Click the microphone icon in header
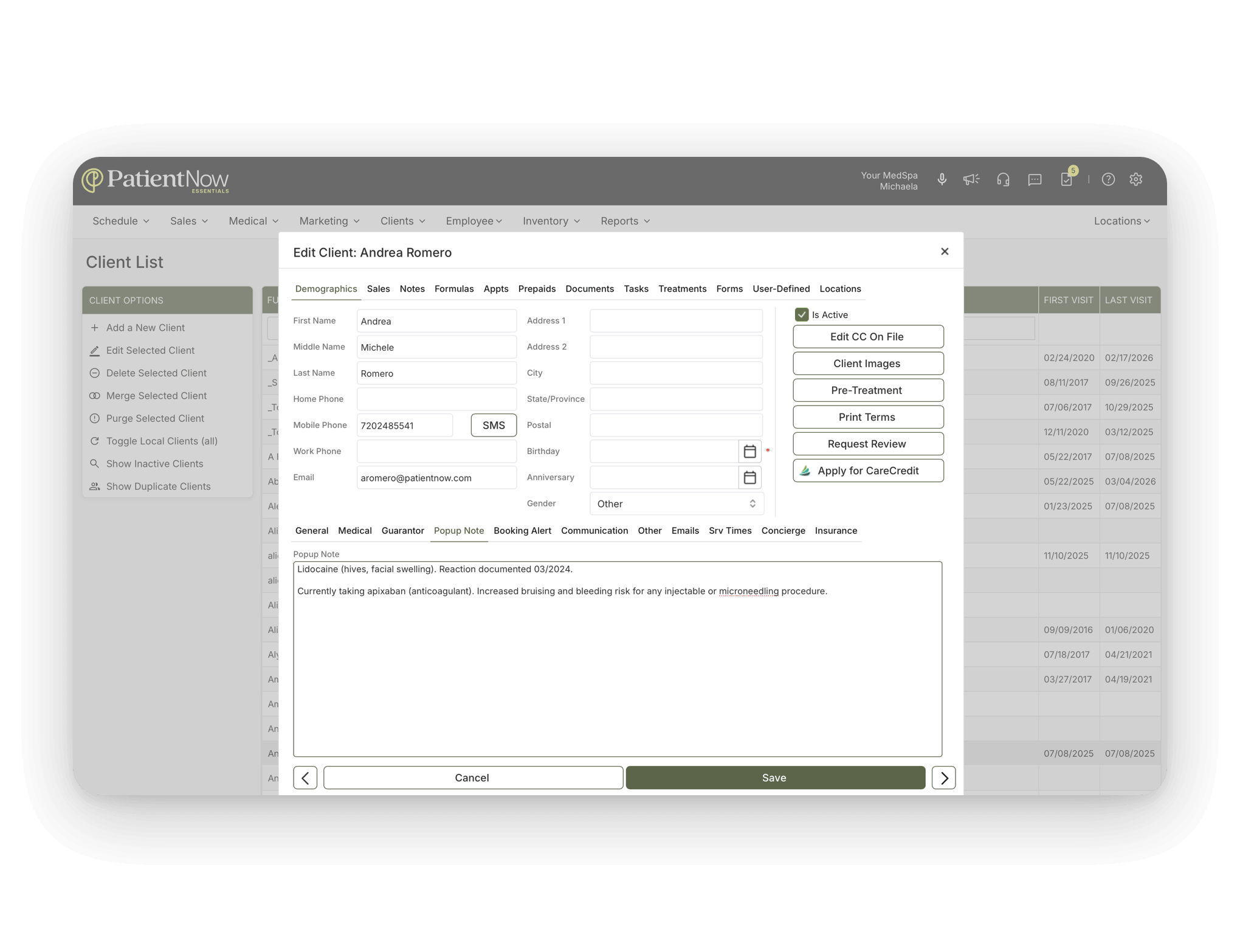Image resolution: width=1240 pixels, height=952 pixels. (942, 179)
